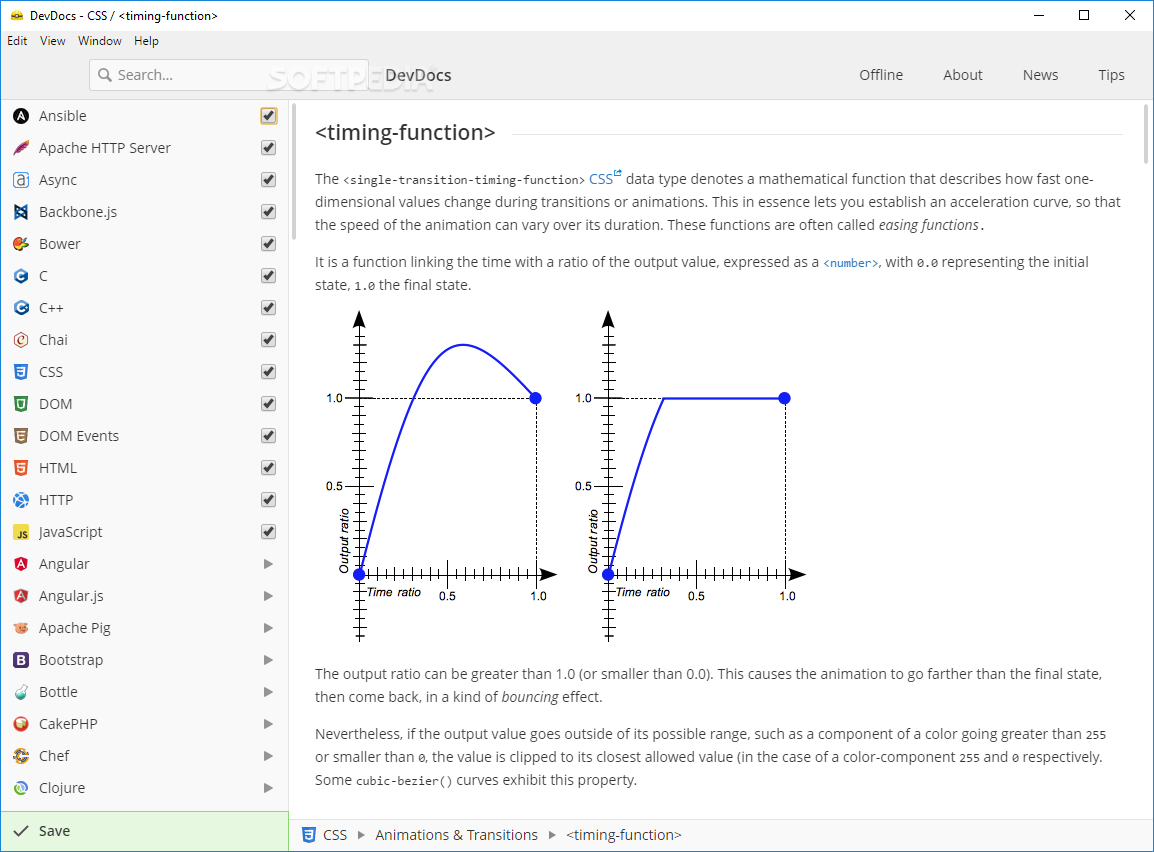Expand the CakePHP versions arrow
Viewport: 1154px width, 852px height.
[269, 724]
